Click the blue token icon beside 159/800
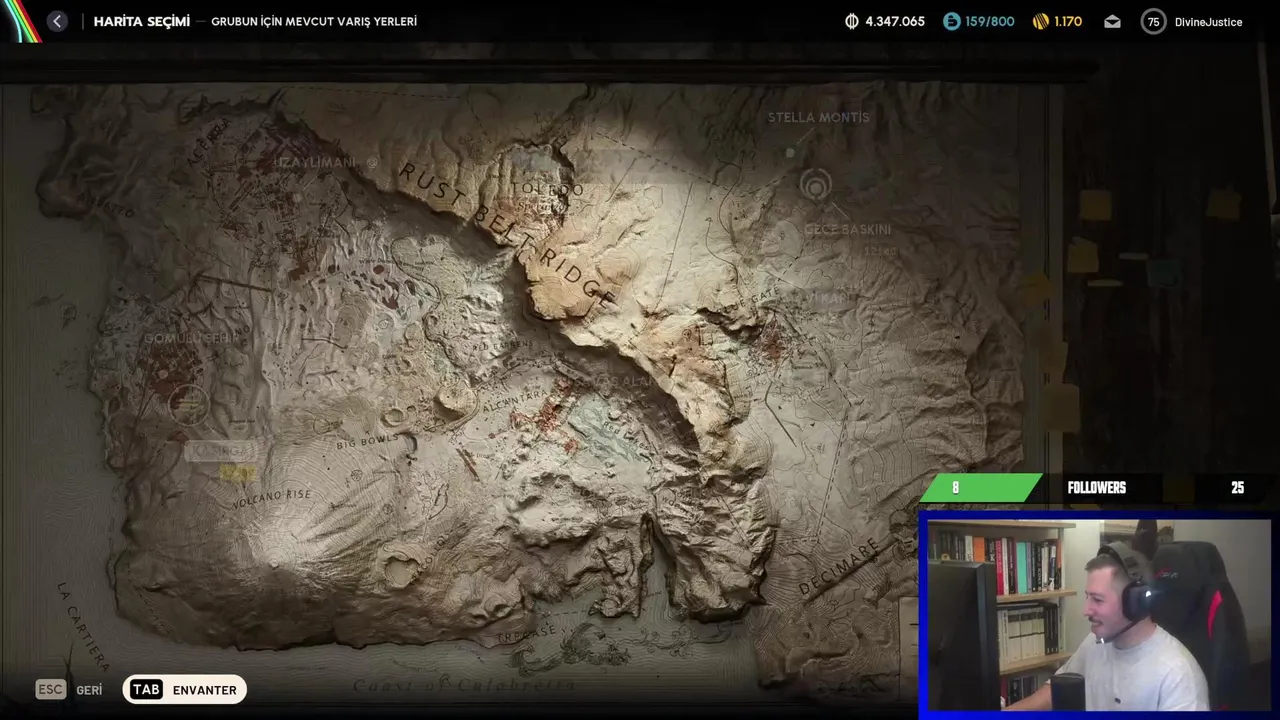This screenshot has width=1280, height=720. tap(952, 21)
